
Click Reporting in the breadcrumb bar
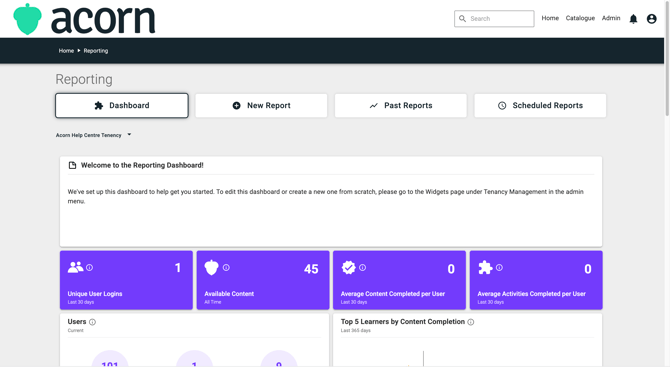click(x=96, y=50)
